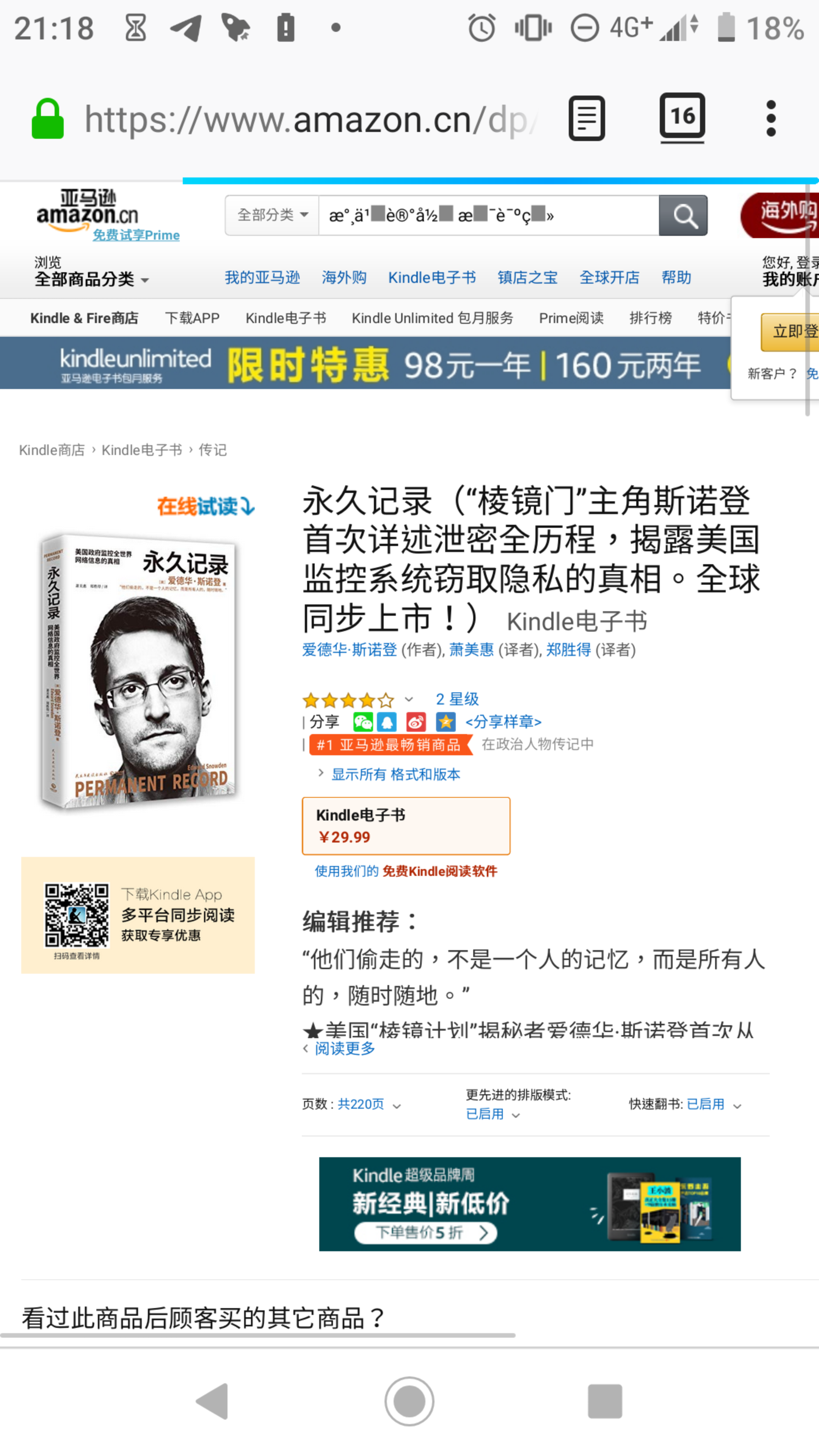Image resolution: width=819 pixels, height=1456 pixels.
Task: Share via the Qzone star icon
Action: pos(446,722)
